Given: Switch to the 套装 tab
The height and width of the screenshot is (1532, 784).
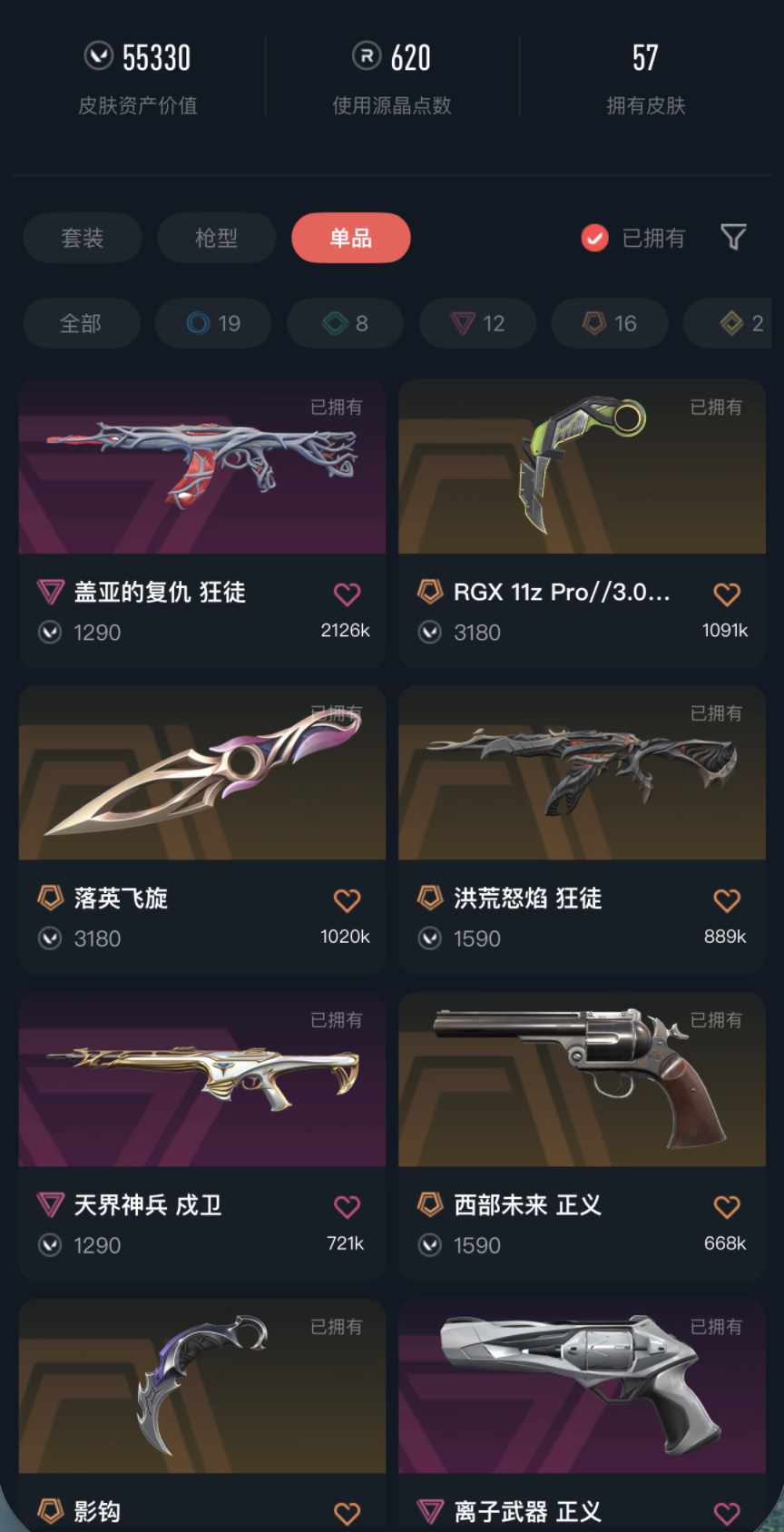Looking at the screenshot, I should (83, 238).
